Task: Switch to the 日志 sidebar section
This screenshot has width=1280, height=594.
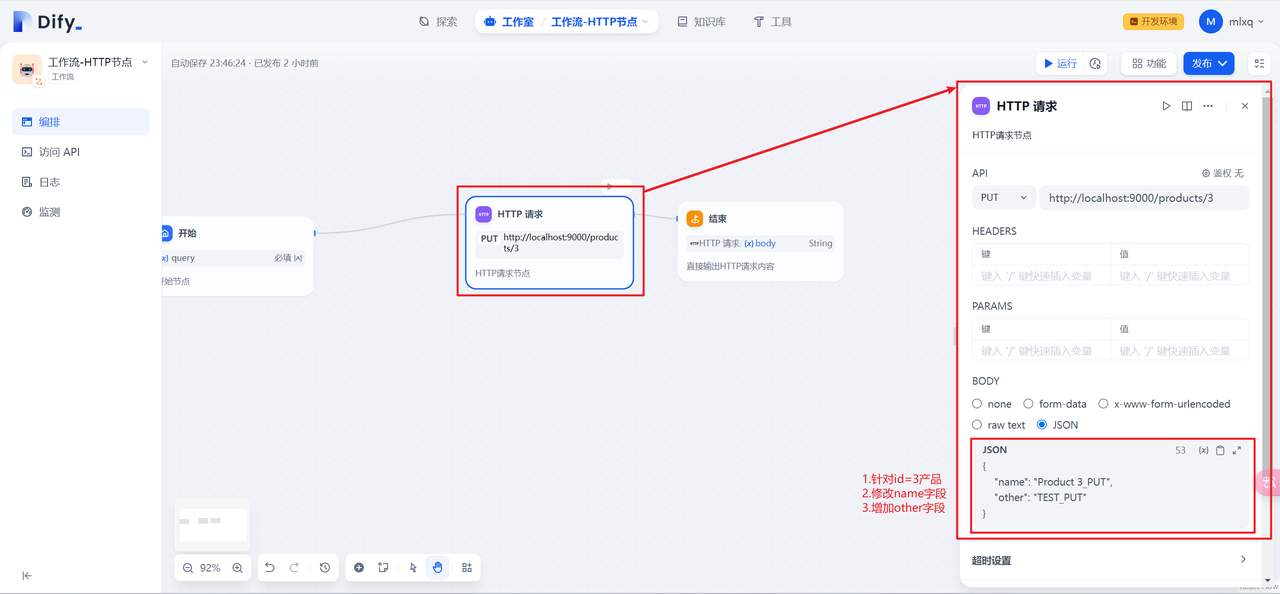Action: coord(48,181)
